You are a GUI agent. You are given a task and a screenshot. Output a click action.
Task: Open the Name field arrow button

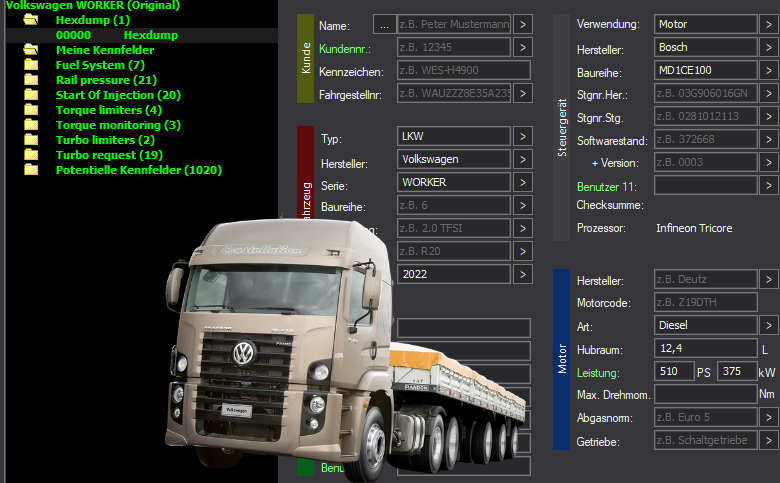(523, 24)
